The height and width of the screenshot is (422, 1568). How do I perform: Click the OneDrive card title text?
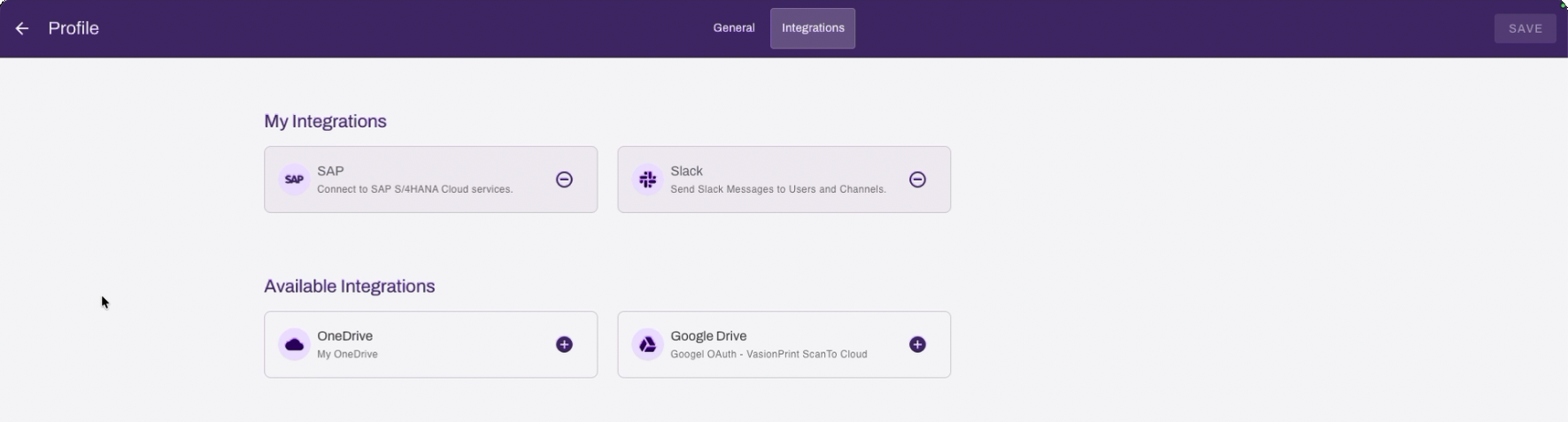pos(344,336)
